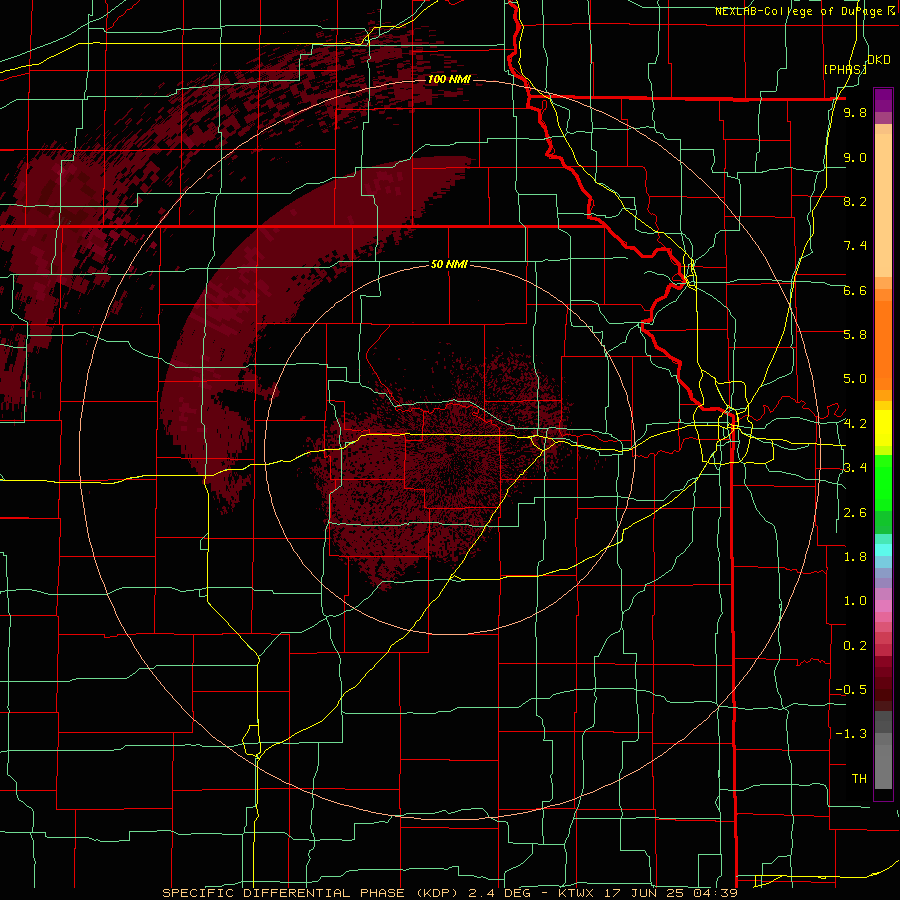The width and height of the screenshot is (900, 900).
Task: Pick the orange swatch in the color bar
Action: [x=883, y=345]
